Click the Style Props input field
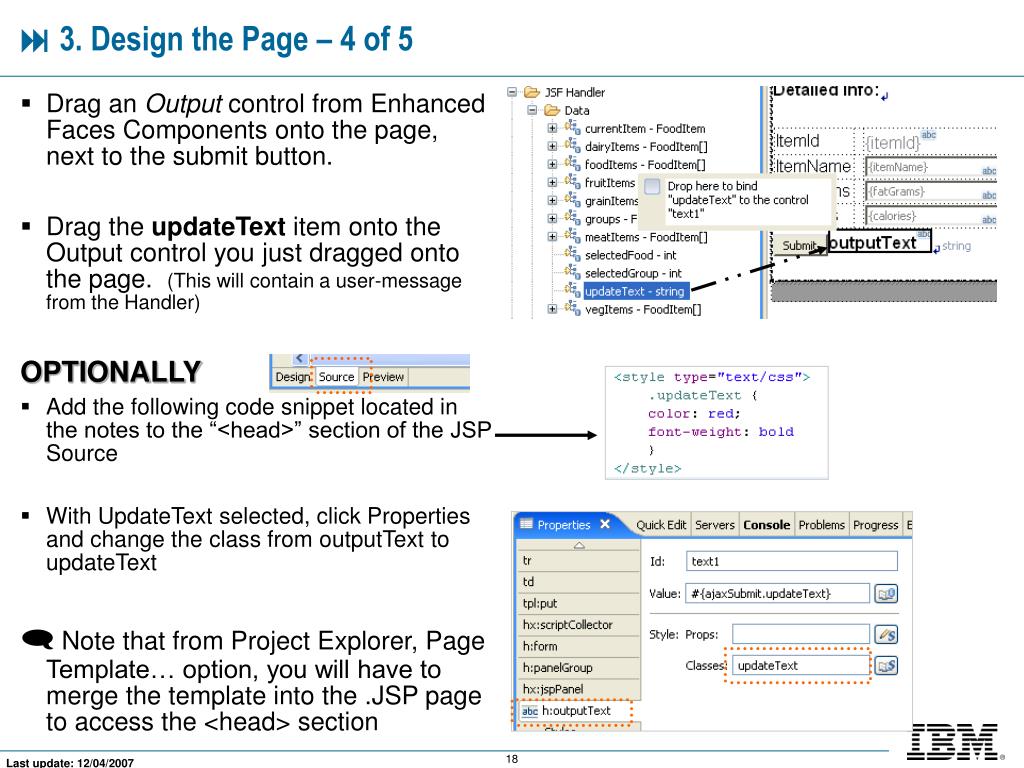 (801, 634)
